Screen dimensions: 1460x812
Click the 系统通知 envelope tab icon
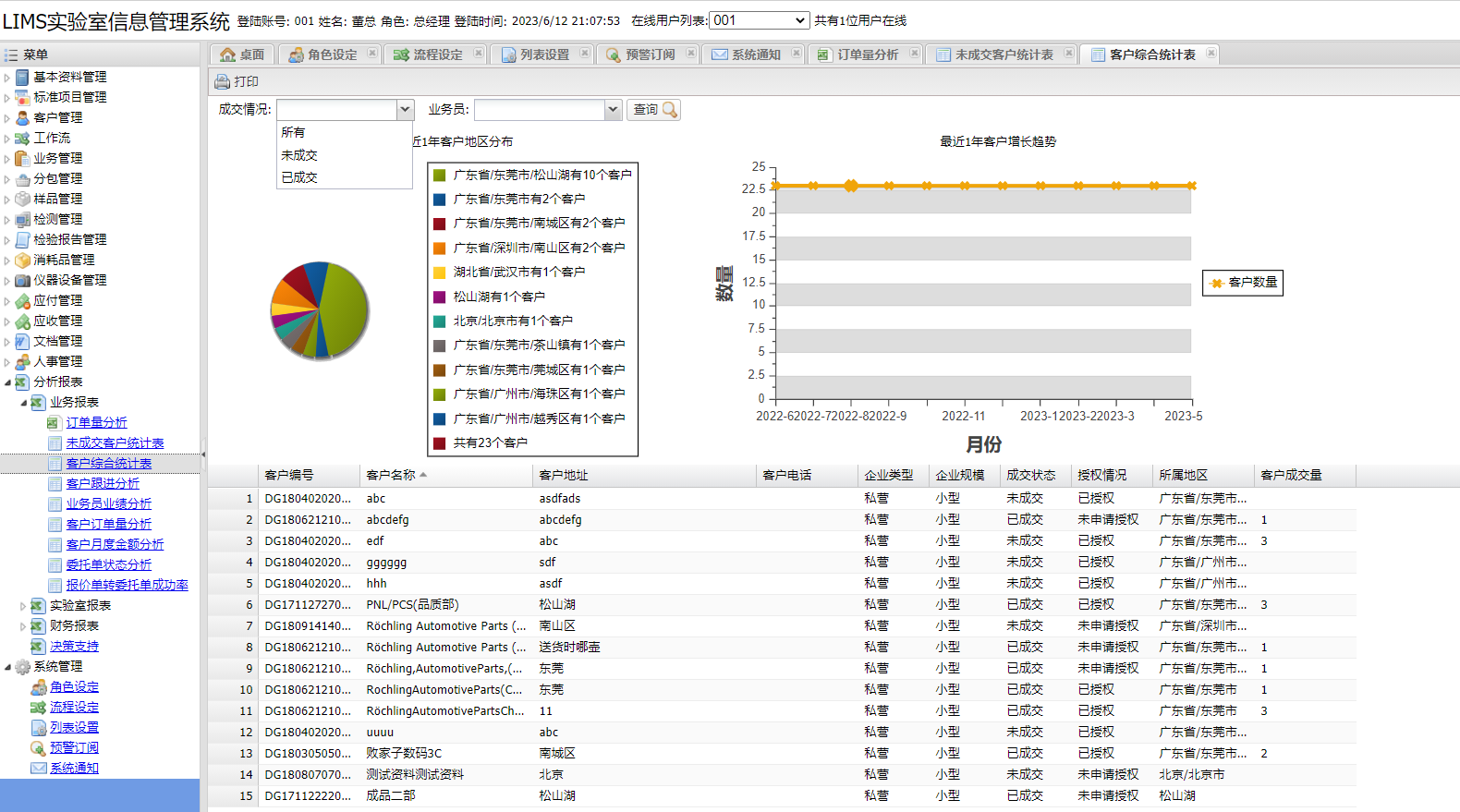(x=719, y=55)
